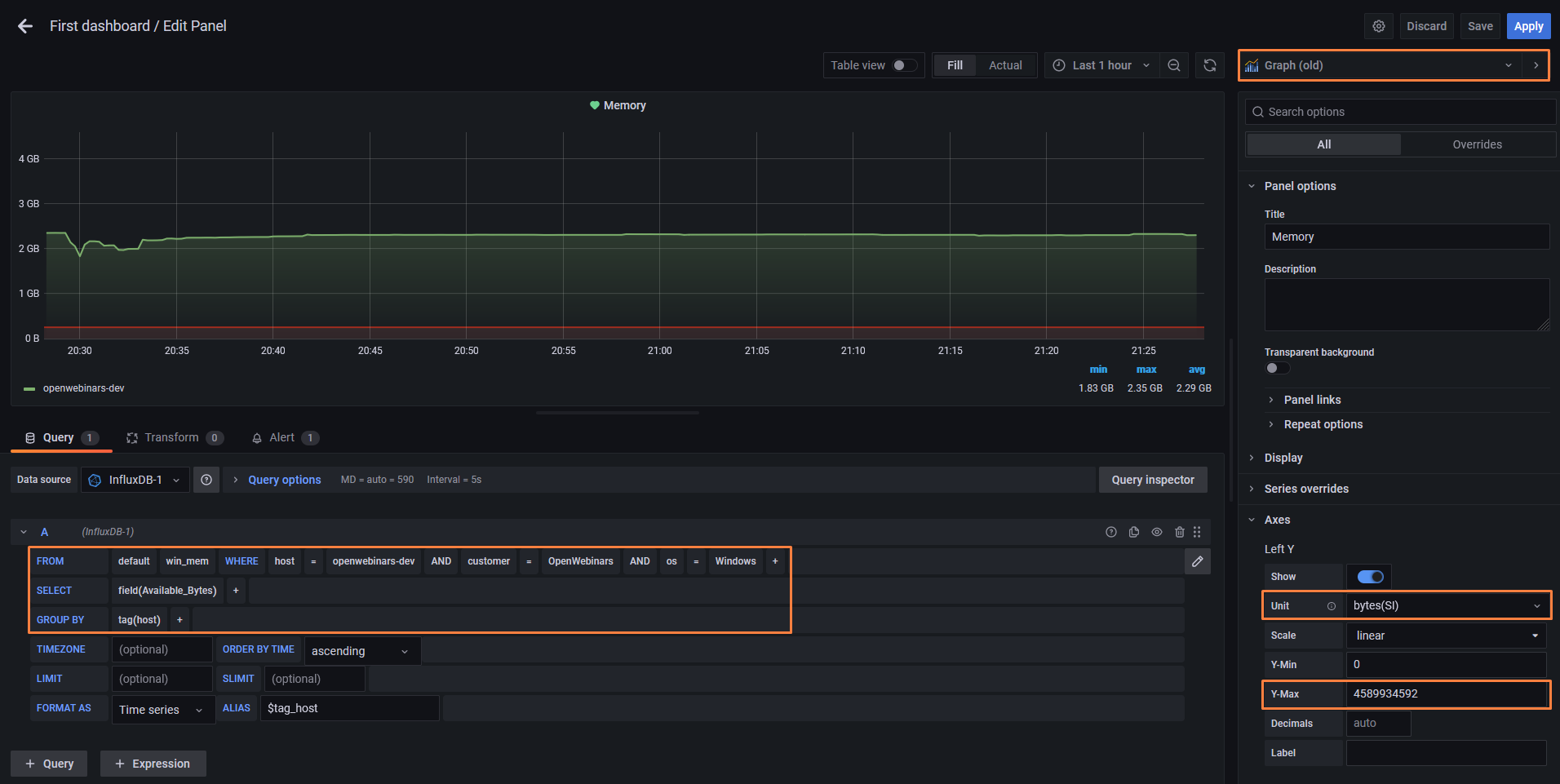Add a new query with Query button

point(49,763)
